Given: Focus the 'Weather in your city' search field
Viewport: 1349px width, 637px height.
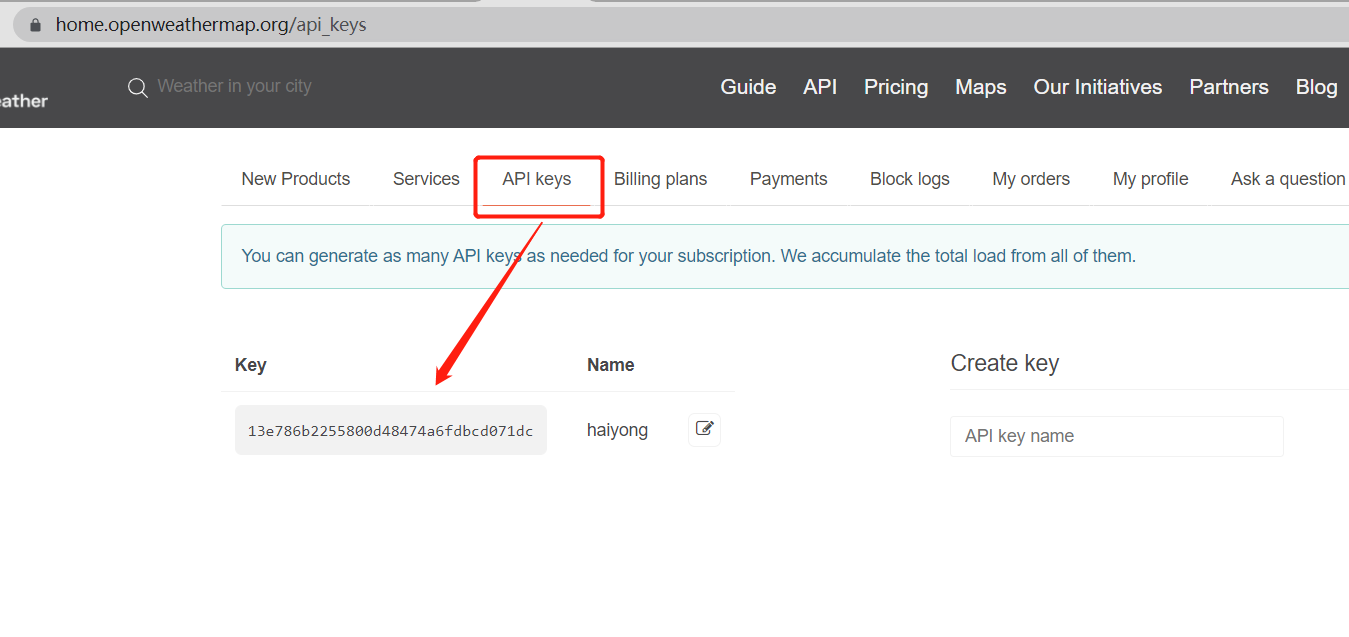Looking at the screenshot, I should tap(234, 86).
